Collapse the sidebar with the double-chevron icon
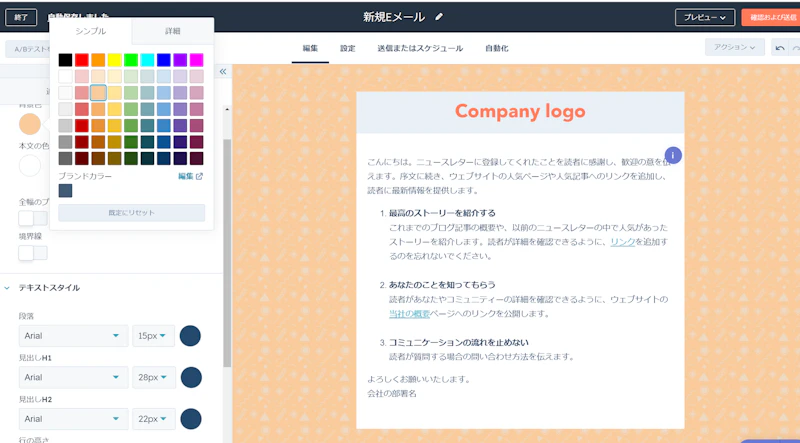 (223, 71)
